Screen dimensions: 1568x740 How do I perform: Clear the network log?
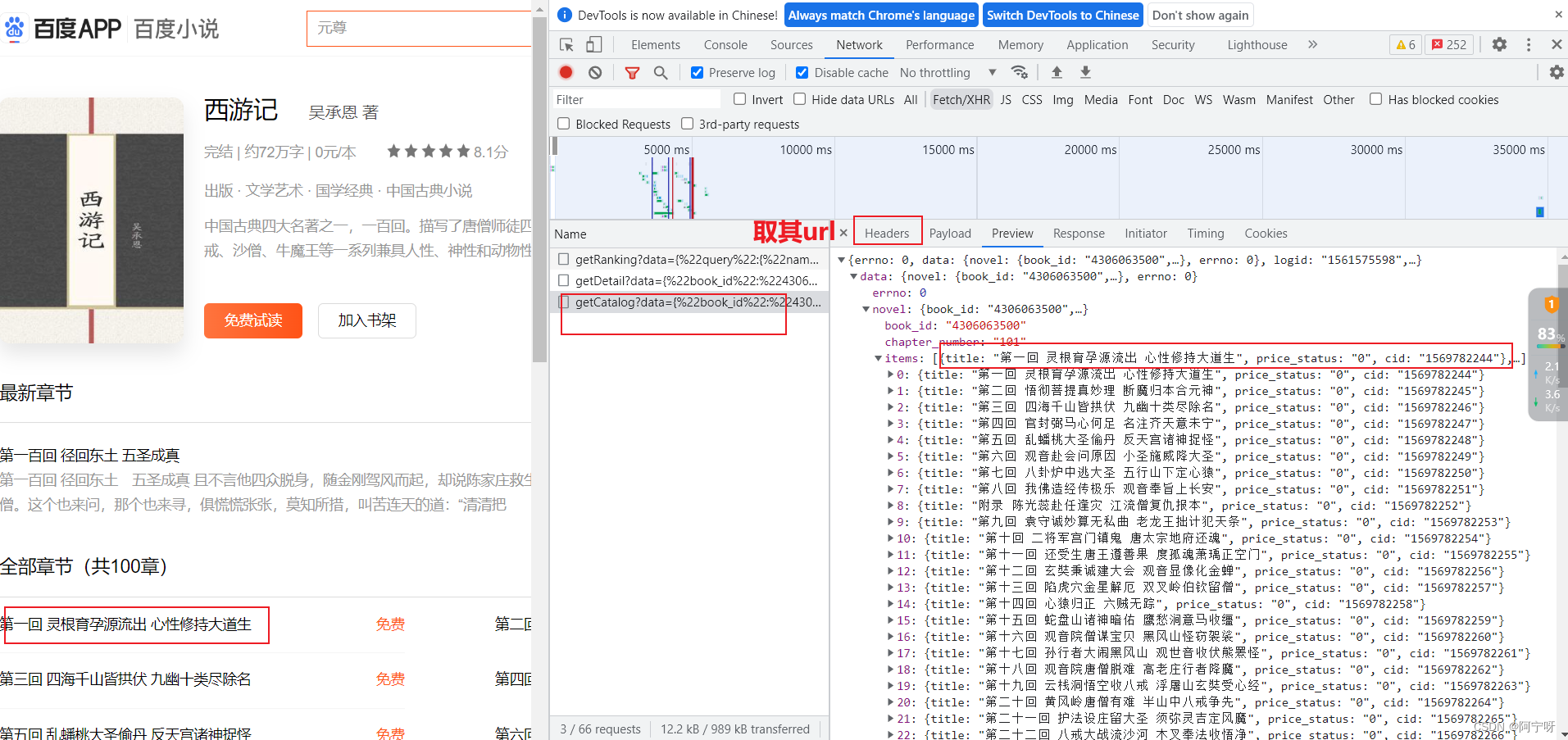click(595, 73)
